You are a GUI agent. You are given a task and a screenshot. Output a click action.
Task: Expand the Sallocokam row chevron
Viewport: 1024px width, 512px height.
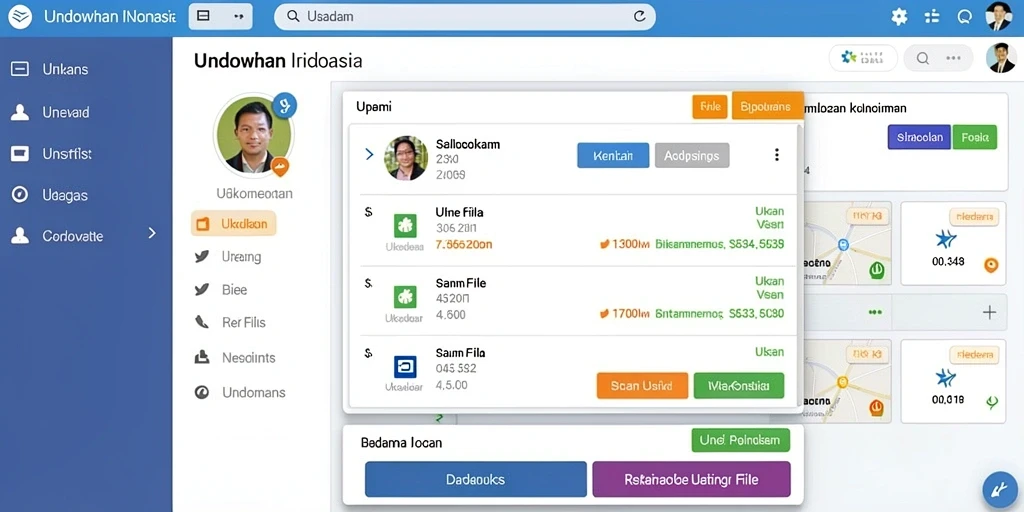[x=369, y=154]
